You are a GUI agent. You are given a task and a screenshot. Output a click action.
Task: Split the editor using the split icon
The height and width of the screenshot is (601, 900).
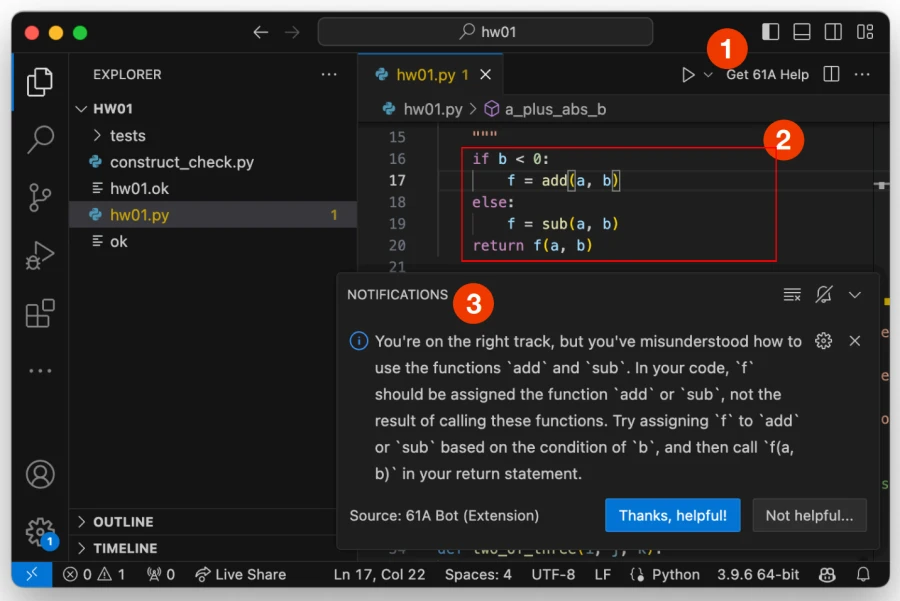(831, 73)
